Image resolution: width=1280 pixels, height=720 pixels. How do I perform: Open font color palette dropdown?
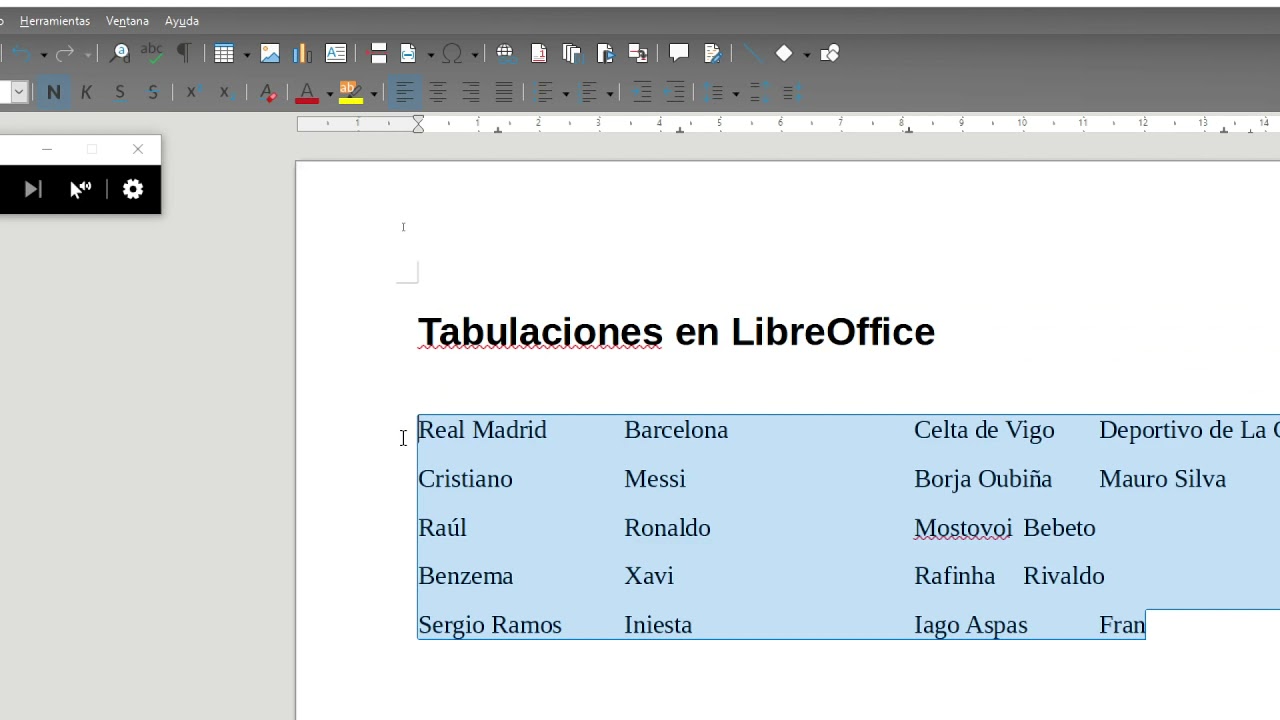coord(329,93)
